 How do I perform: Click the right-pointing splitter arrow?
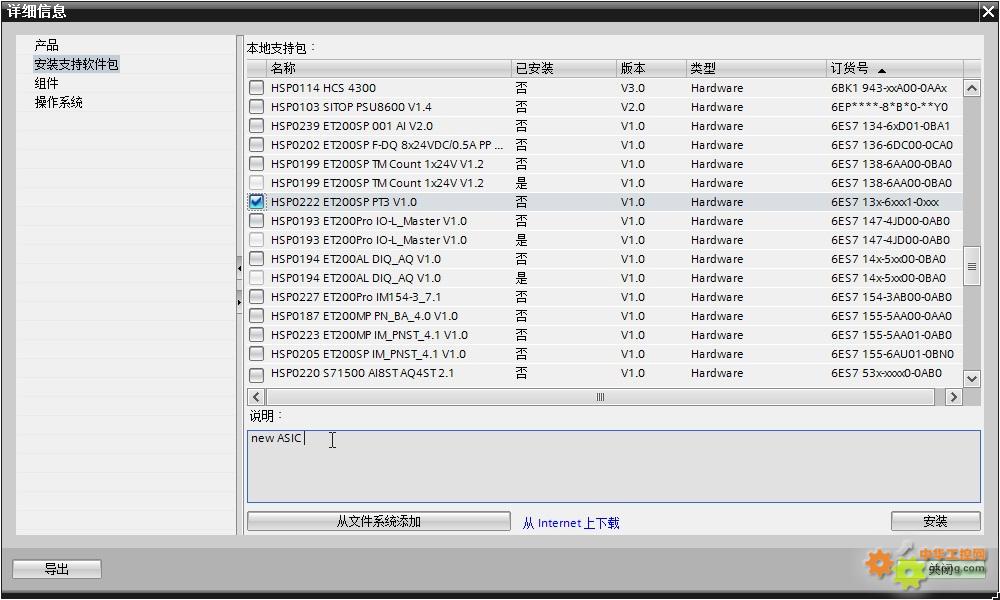(x=239, y=302)
